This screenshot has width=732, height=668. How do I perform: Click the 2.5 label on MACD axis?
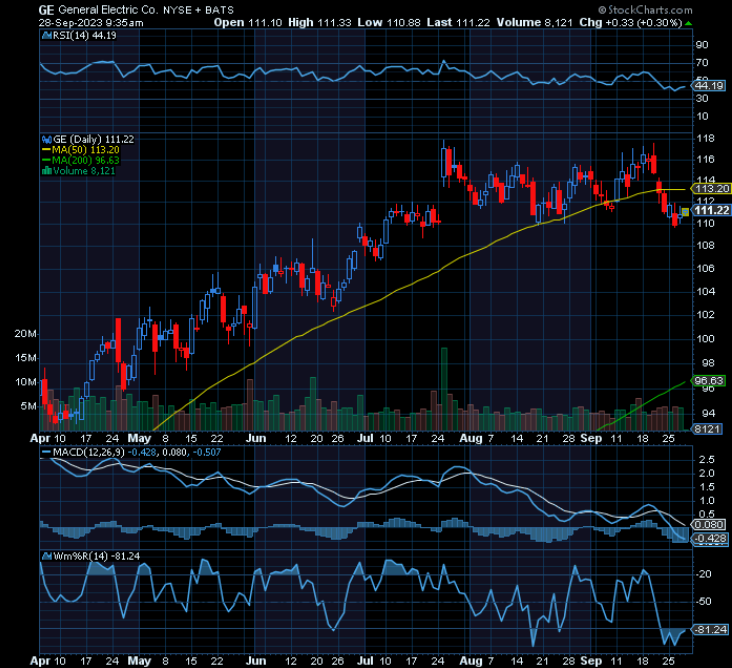(x=706, y=460)
